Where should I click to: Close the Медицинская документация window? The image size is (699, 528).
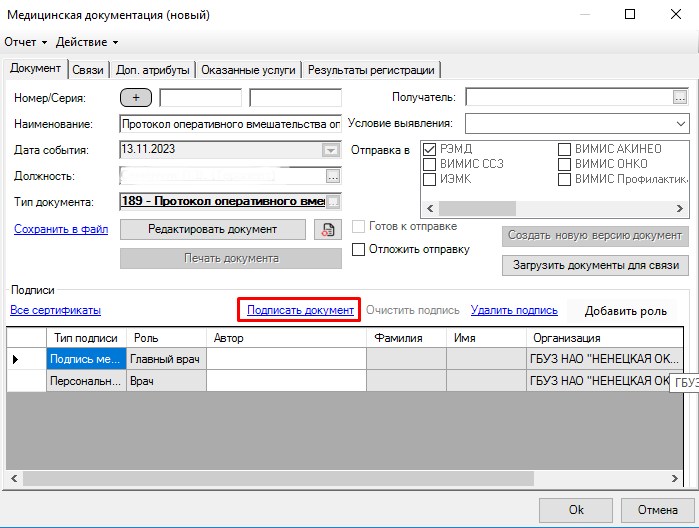(676, 14)
